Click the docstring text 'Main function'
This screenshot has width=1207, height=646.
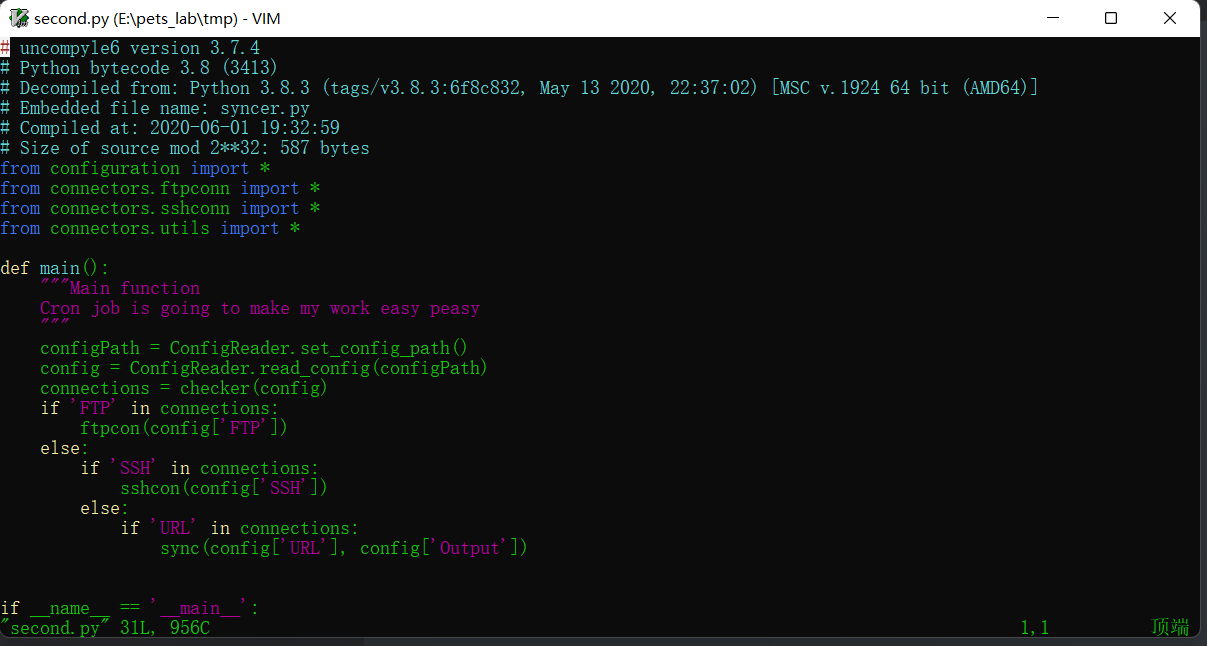[x=135, y=288]
